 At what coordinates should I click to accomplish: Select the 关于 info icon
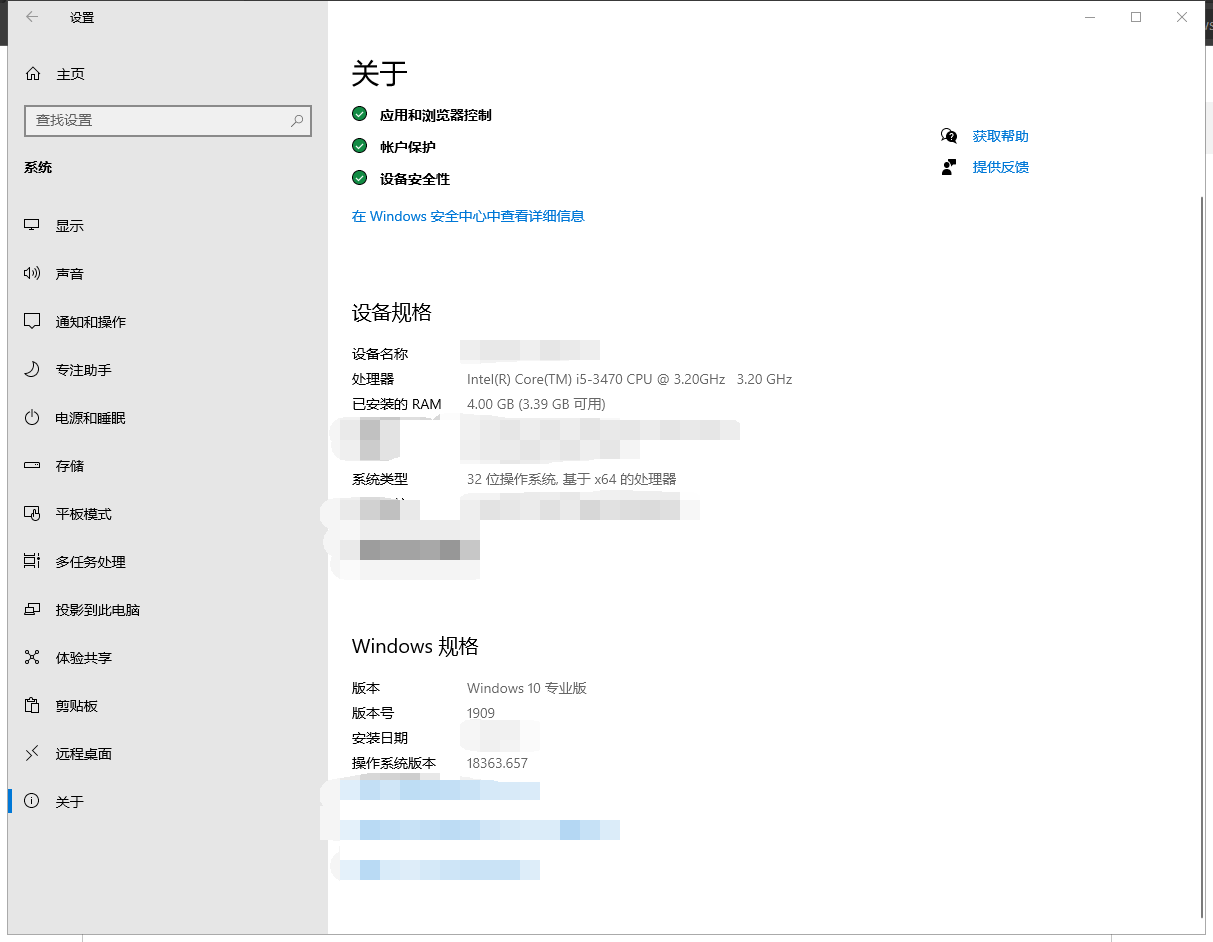point(32,801)
